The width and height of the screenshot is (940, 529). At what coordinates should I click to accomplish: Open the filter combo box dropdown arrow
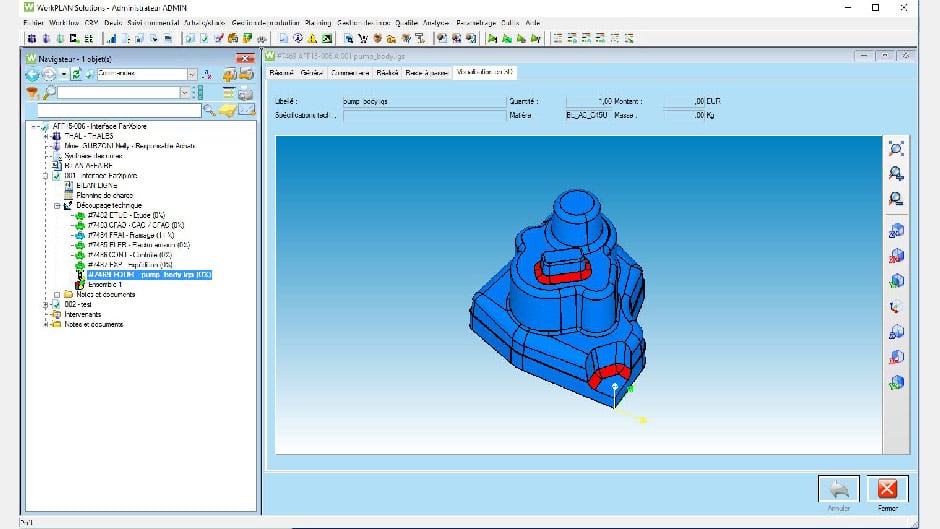(x=184, y=93)
